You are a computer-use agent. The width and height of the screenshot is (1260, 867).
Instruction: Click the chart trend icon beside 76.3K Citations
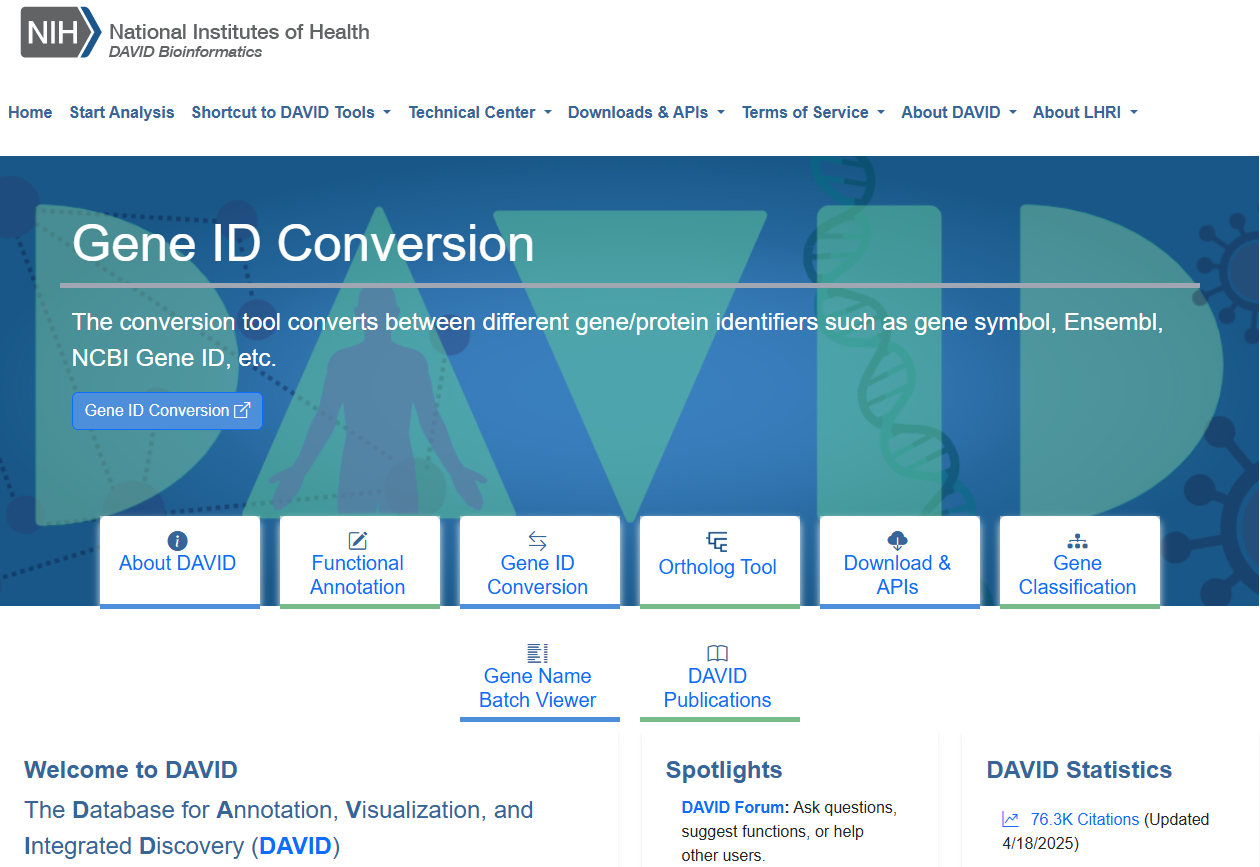[x=1010, y=820]
